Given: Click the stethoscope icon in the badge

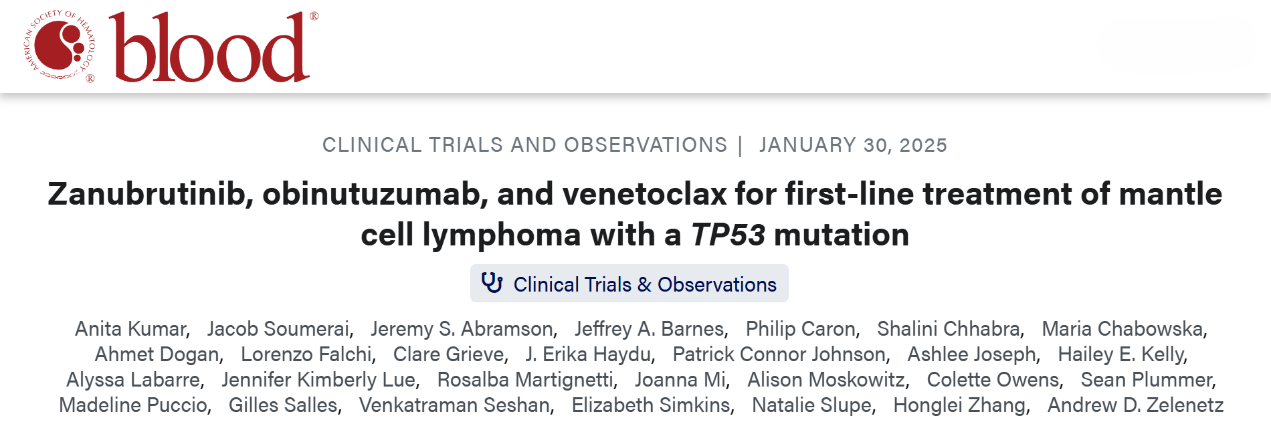Looking at the screenshot, I should (492, 284).
